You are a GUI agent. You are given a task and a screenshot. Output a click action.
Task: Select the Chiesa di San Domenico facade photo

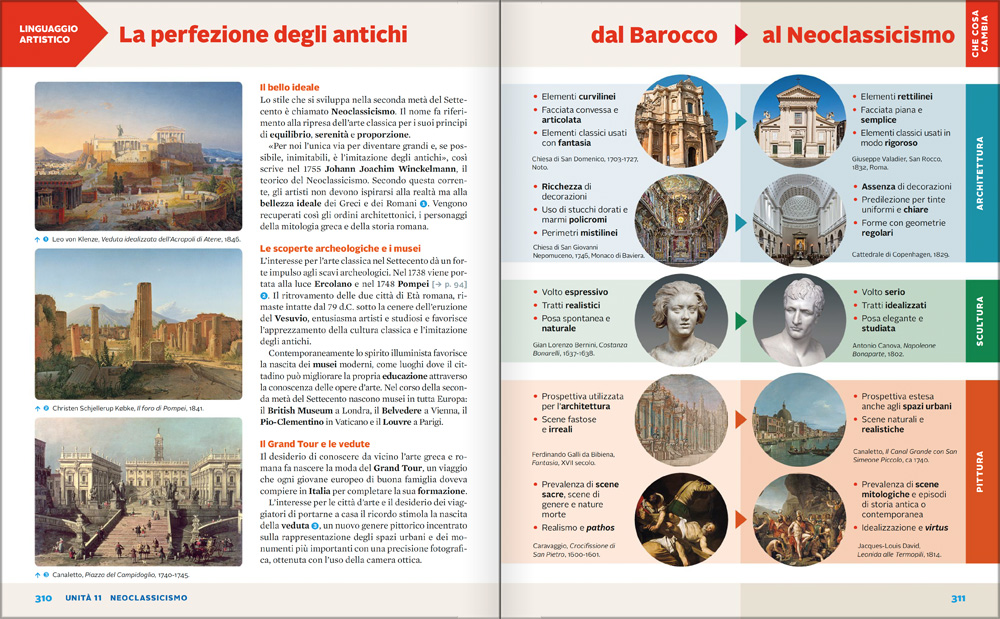pos(681,121)
